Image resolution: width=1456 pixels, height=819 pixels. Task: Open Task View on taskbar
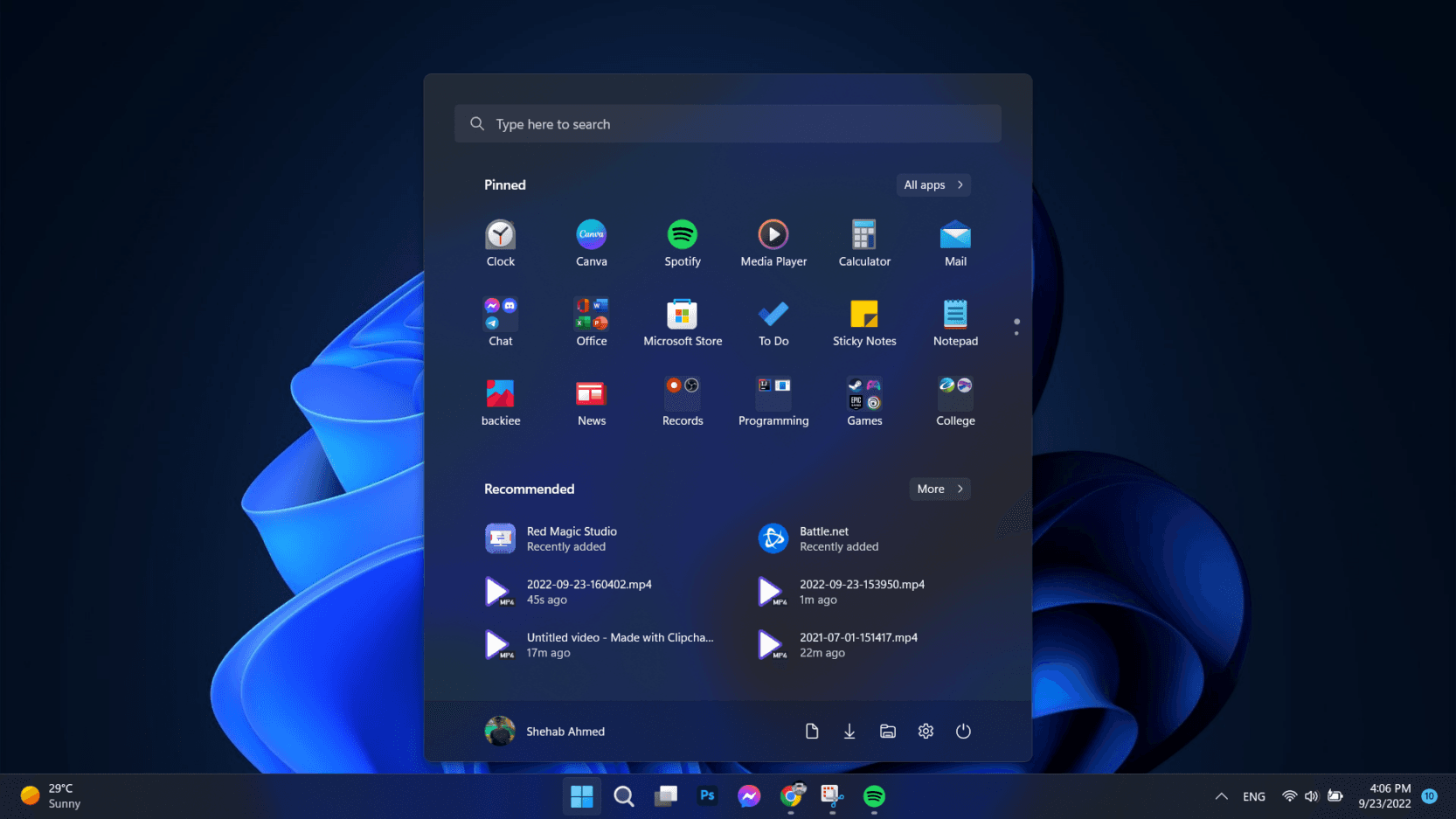(x=666, y=796)
